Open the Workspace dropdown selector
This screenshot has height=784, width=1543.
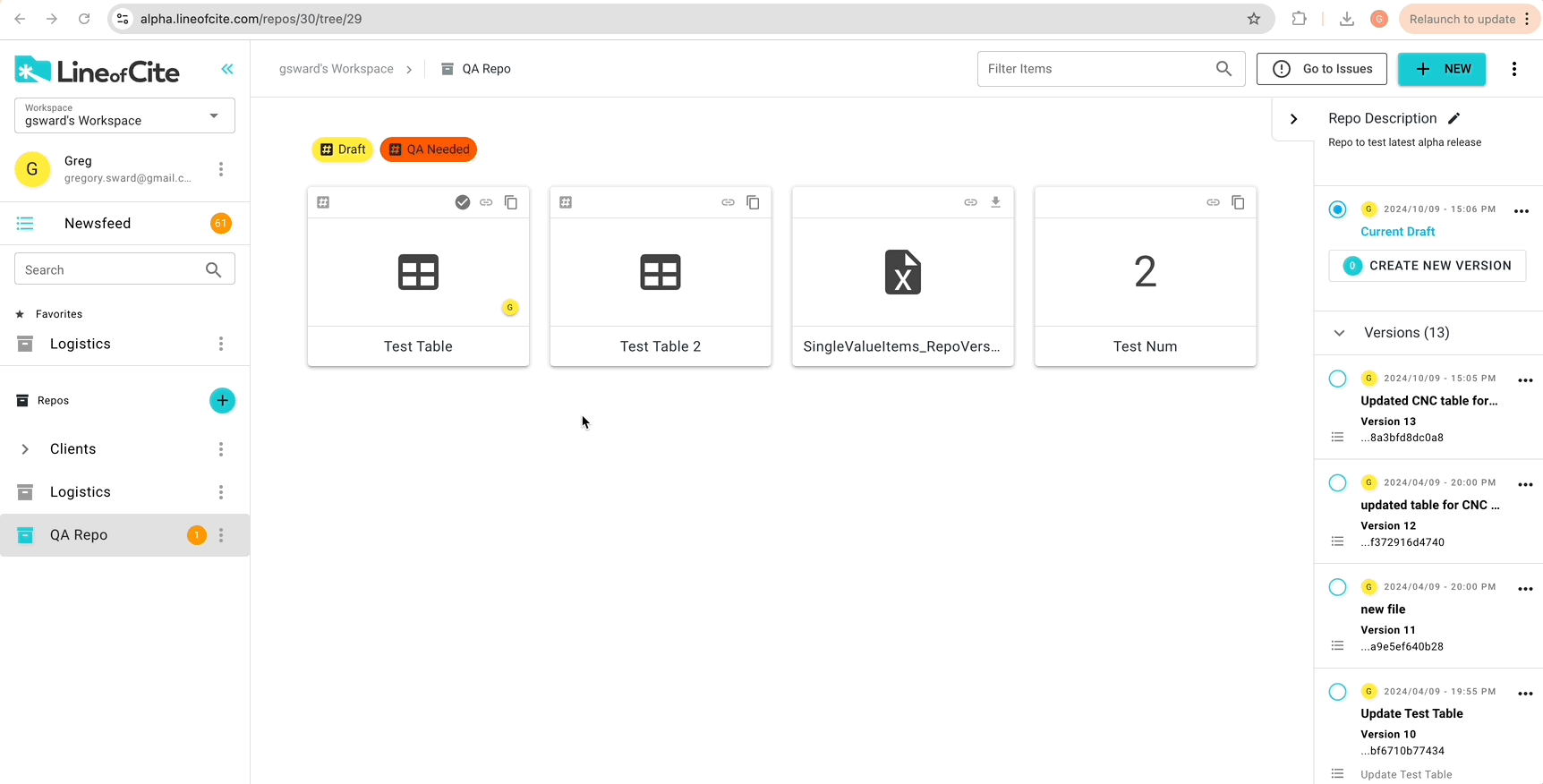(124, 115)
